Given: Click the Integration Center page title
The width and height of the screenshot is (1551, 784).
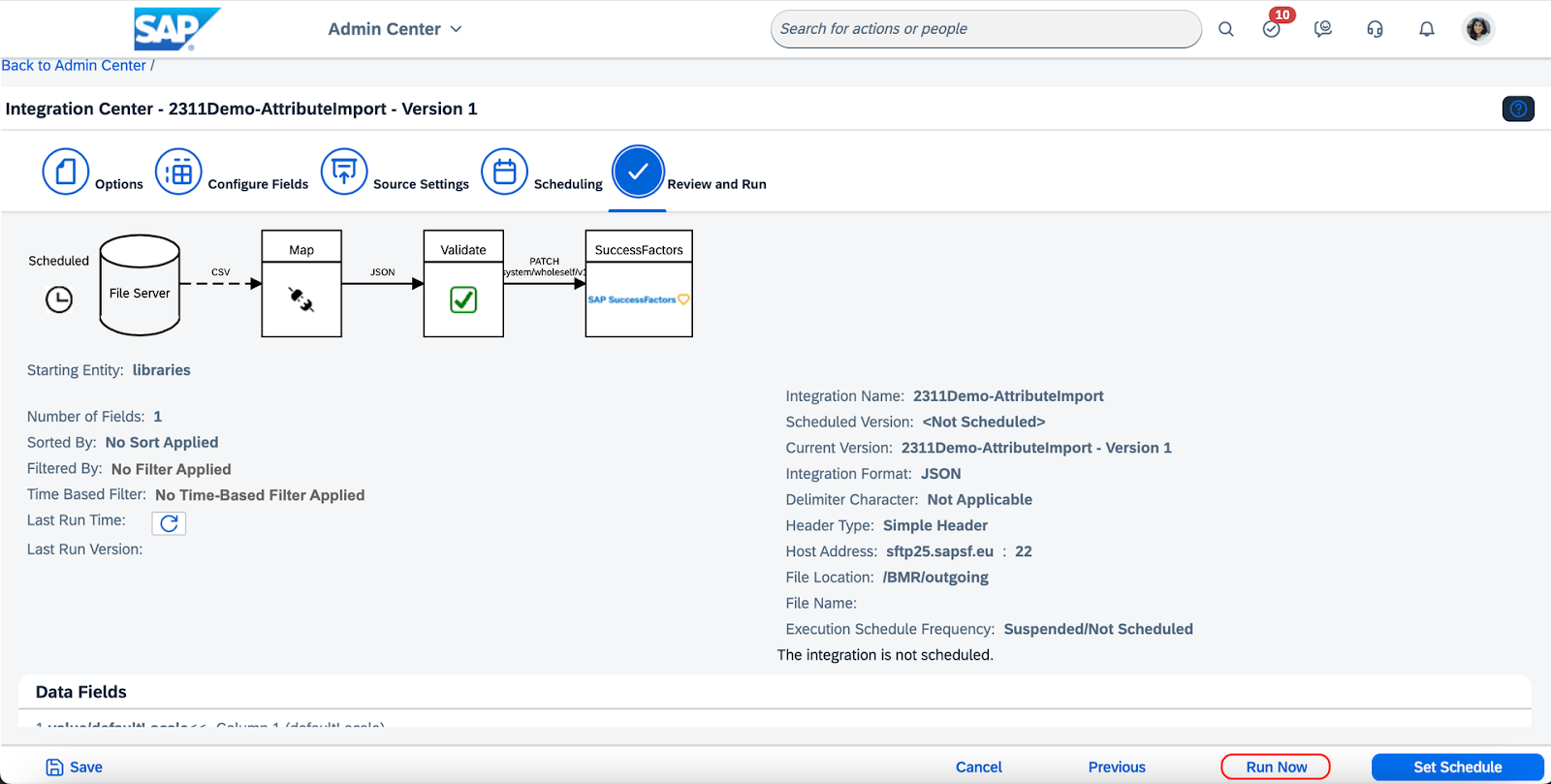Looking at the screenshot, I should click(241, 109).
